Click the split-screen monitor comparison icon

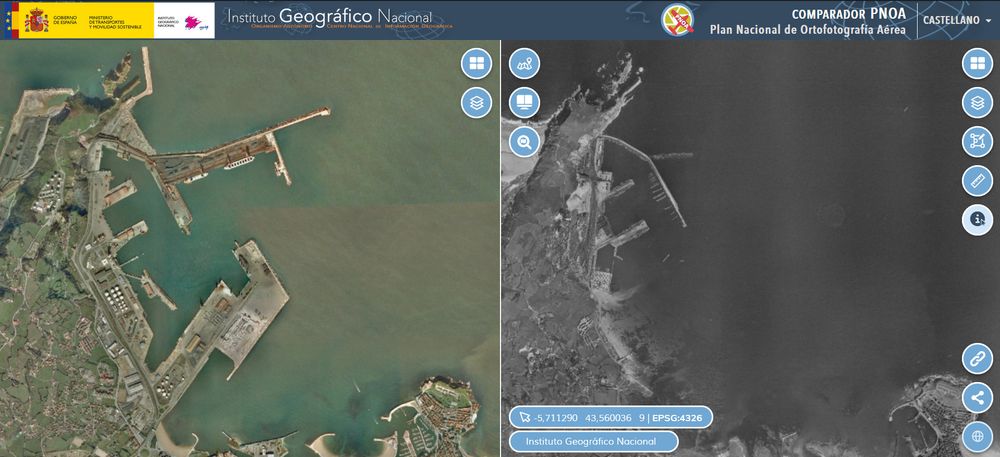[x=525, y=103]
